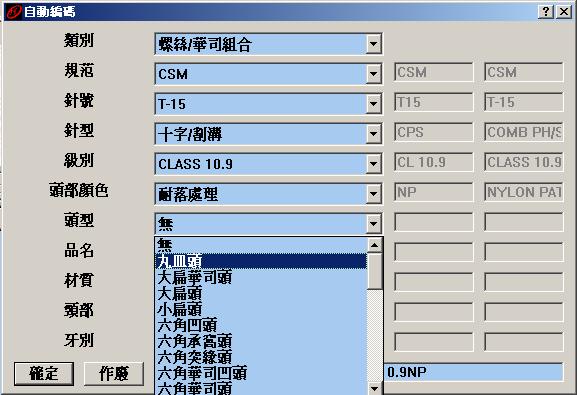Expand the 針型 十字/割溝 dropdown arrow
This screenshot has width=577, height=395.
tap(373, 134)
